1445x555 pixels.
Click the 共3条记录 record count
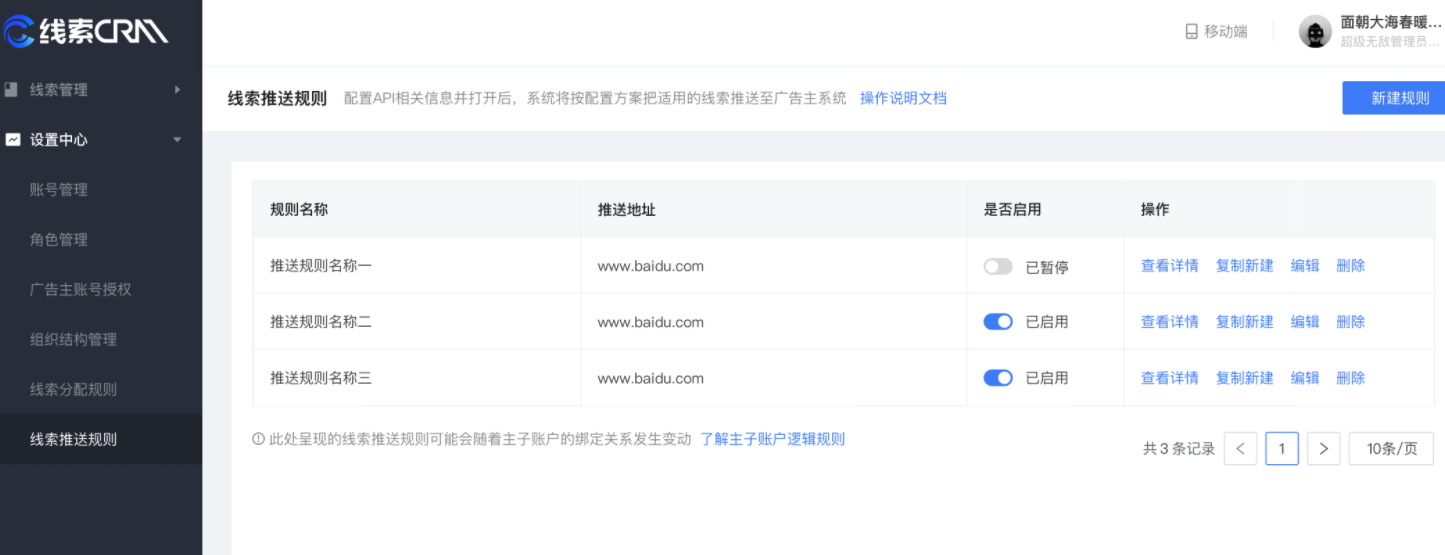pyautogui.click(x=1179, y=449)
